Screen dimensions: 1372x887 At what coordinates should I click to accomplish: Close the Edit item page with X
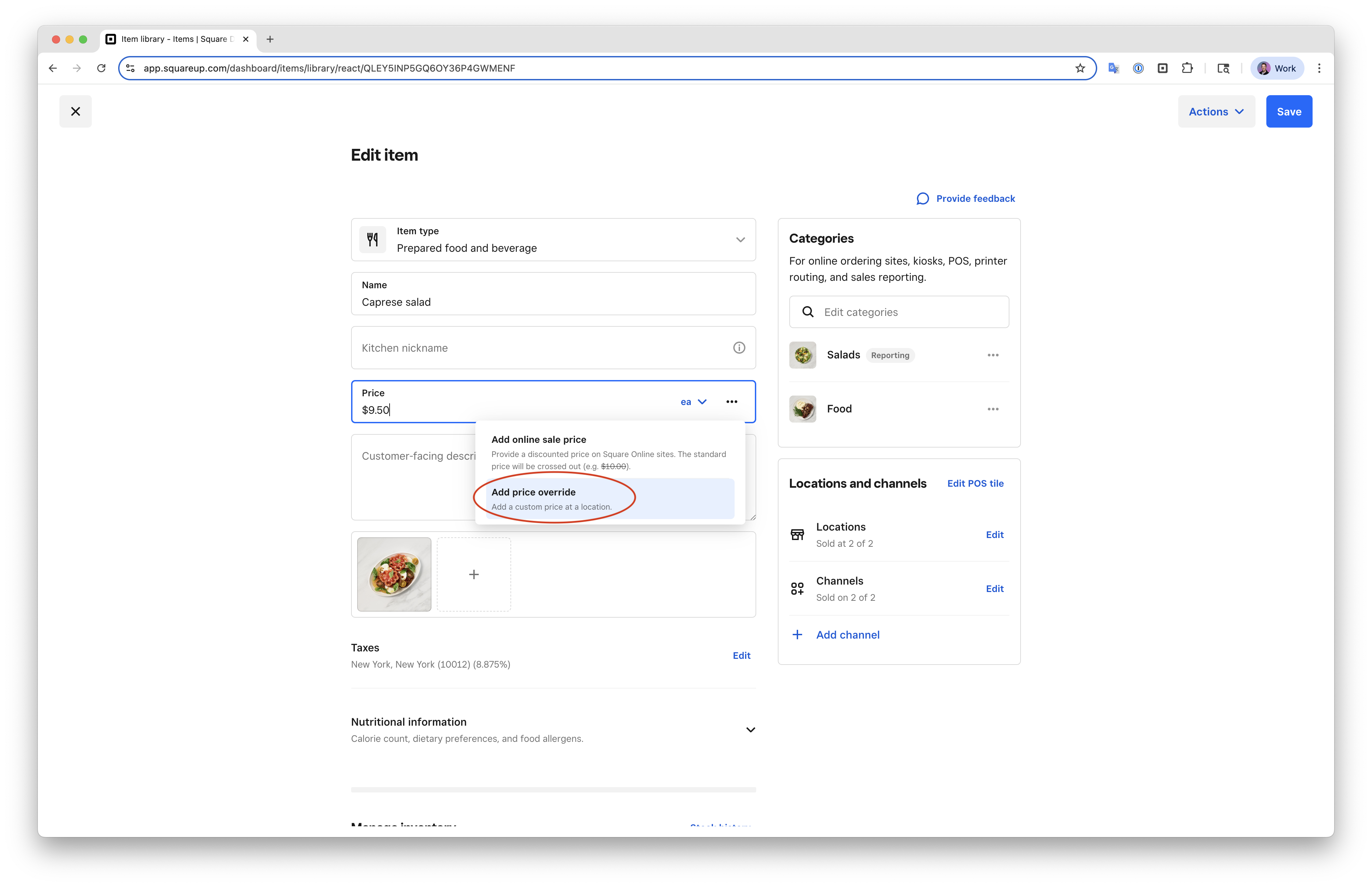[x=76, y=112]
